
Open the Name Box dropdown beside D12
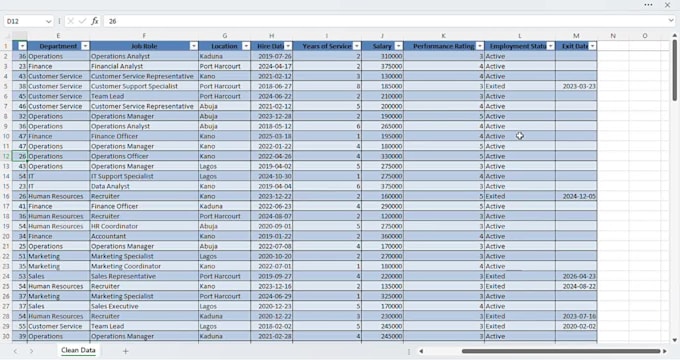click(x=48, y=21)
